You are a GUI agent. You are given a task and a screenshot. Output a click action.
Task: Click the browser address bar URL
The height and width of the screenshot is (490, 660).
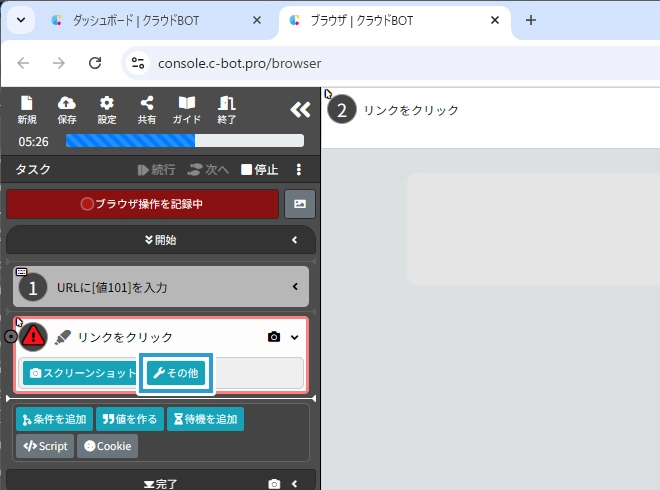pyautogui.click(x=240, y=63)
